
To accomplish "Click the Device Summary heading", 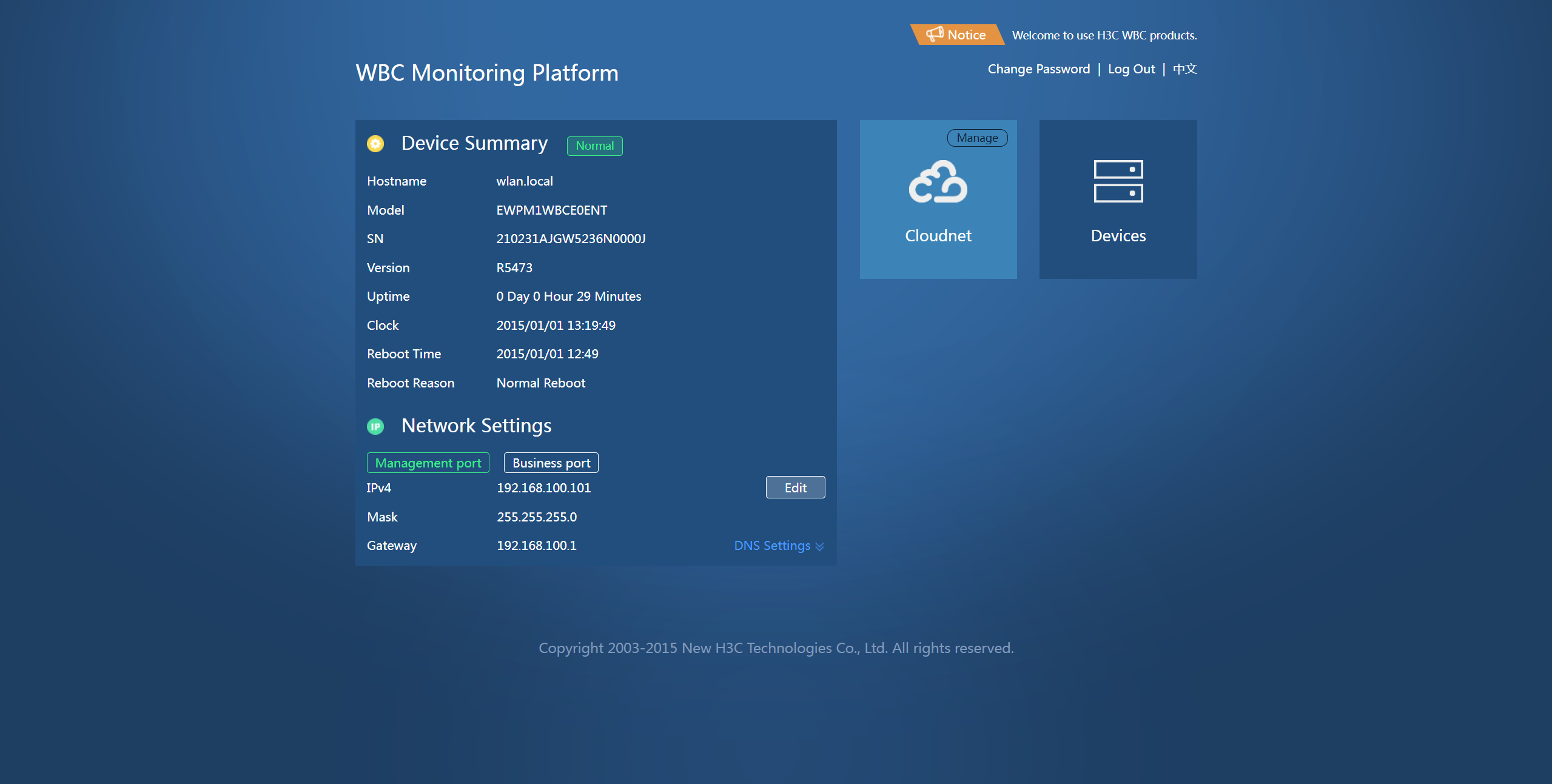I will point(474,144).
